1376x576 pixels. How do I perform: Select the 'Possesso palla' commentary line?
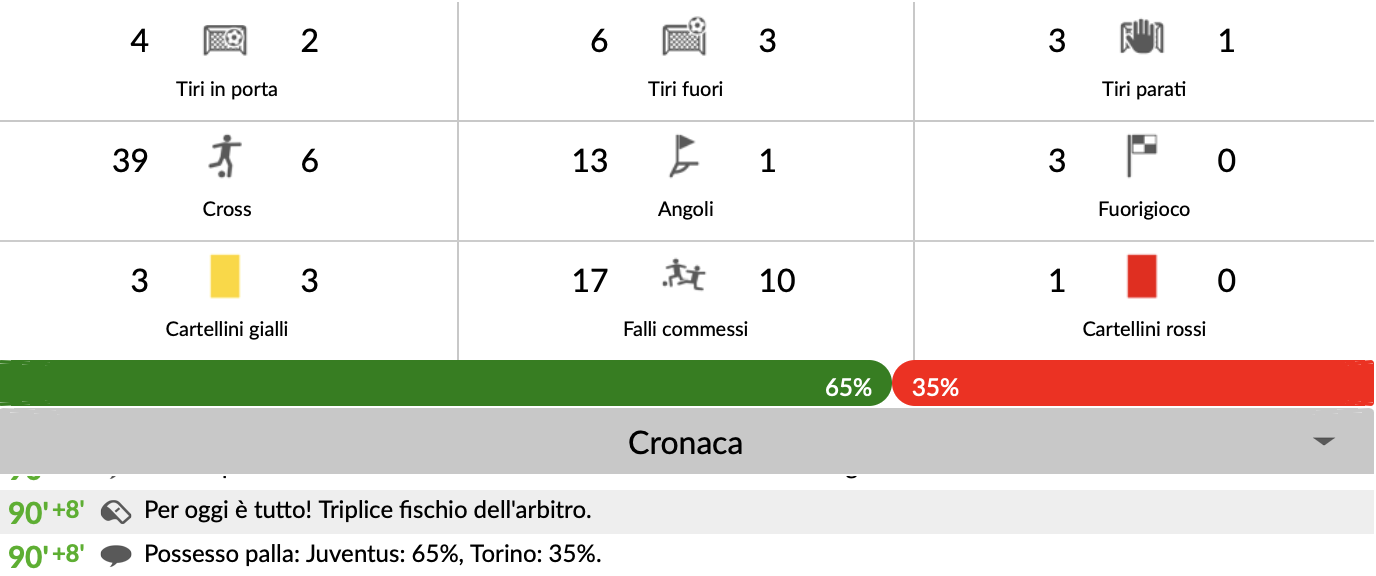click(373, 554)
